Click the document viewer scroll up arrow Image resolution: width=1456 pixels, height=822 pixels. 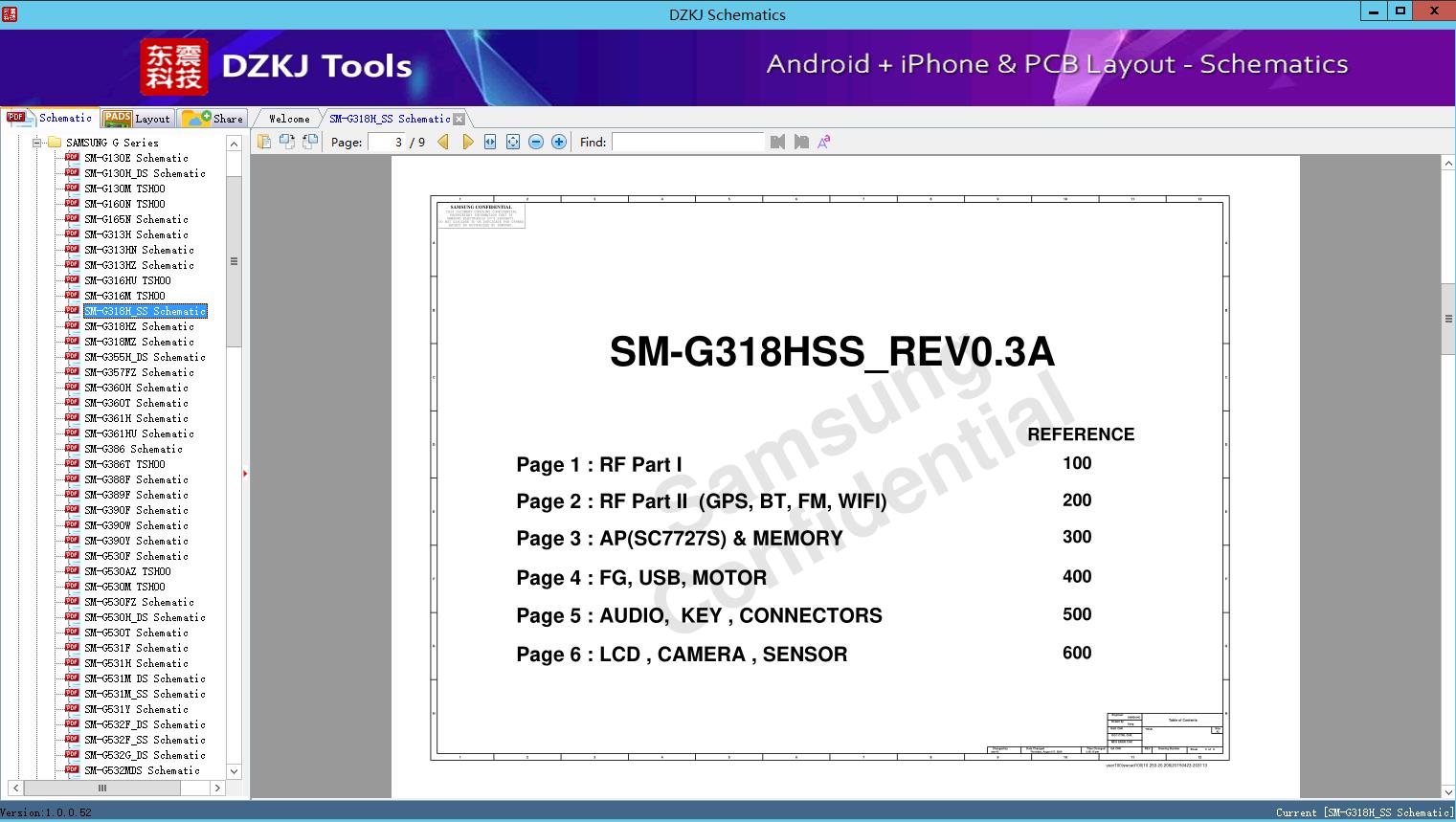tap(1448, 164)
